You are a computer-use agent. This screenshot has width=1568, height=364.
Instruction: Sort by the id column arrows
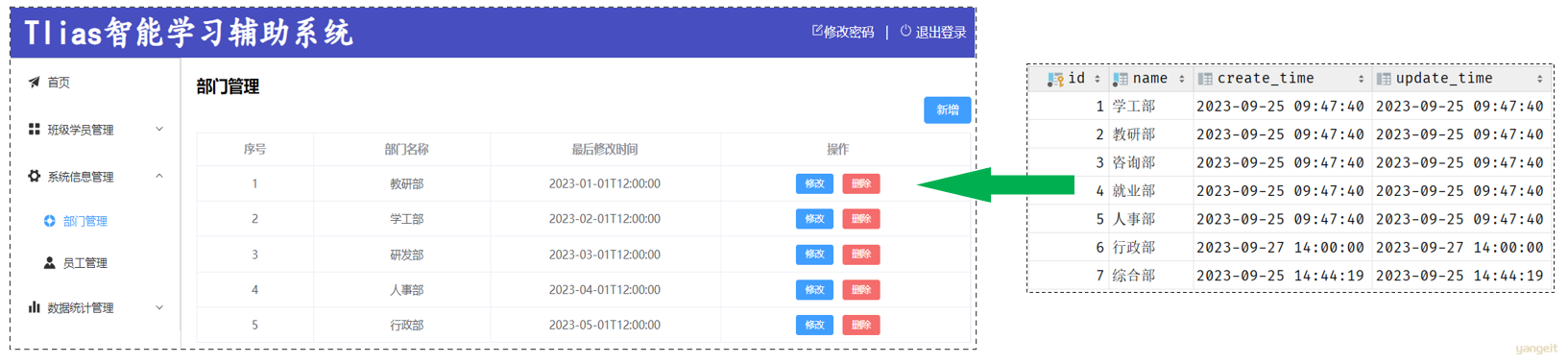point(1098,80)
